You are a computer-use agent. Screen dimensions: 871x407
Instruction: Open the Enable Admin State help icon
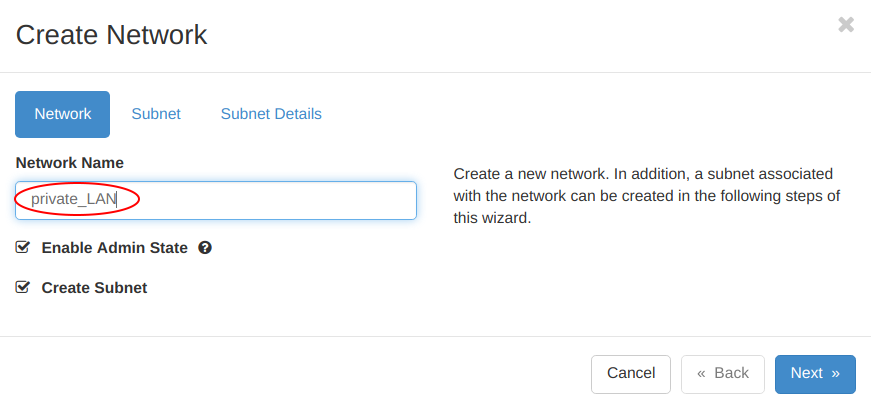coord(205,248)
